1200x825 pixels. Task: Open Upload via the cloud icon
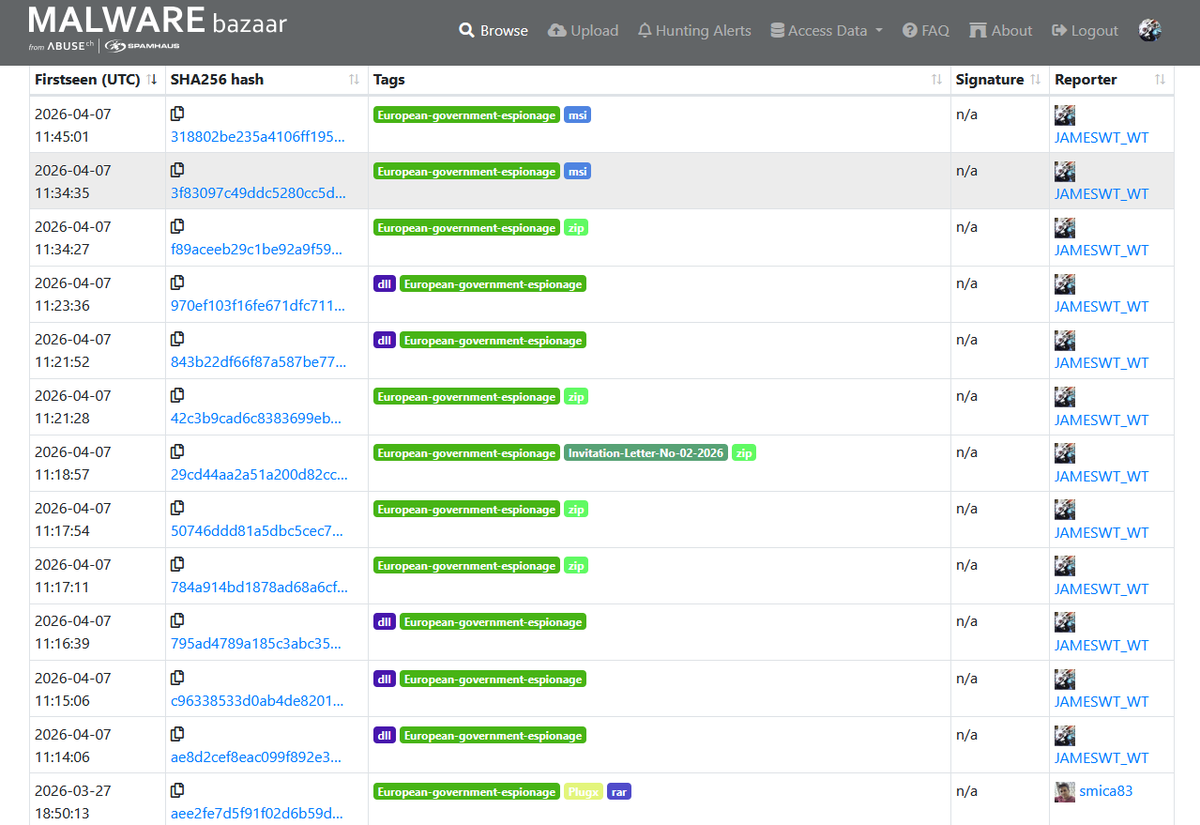click(x=557, y=30)
